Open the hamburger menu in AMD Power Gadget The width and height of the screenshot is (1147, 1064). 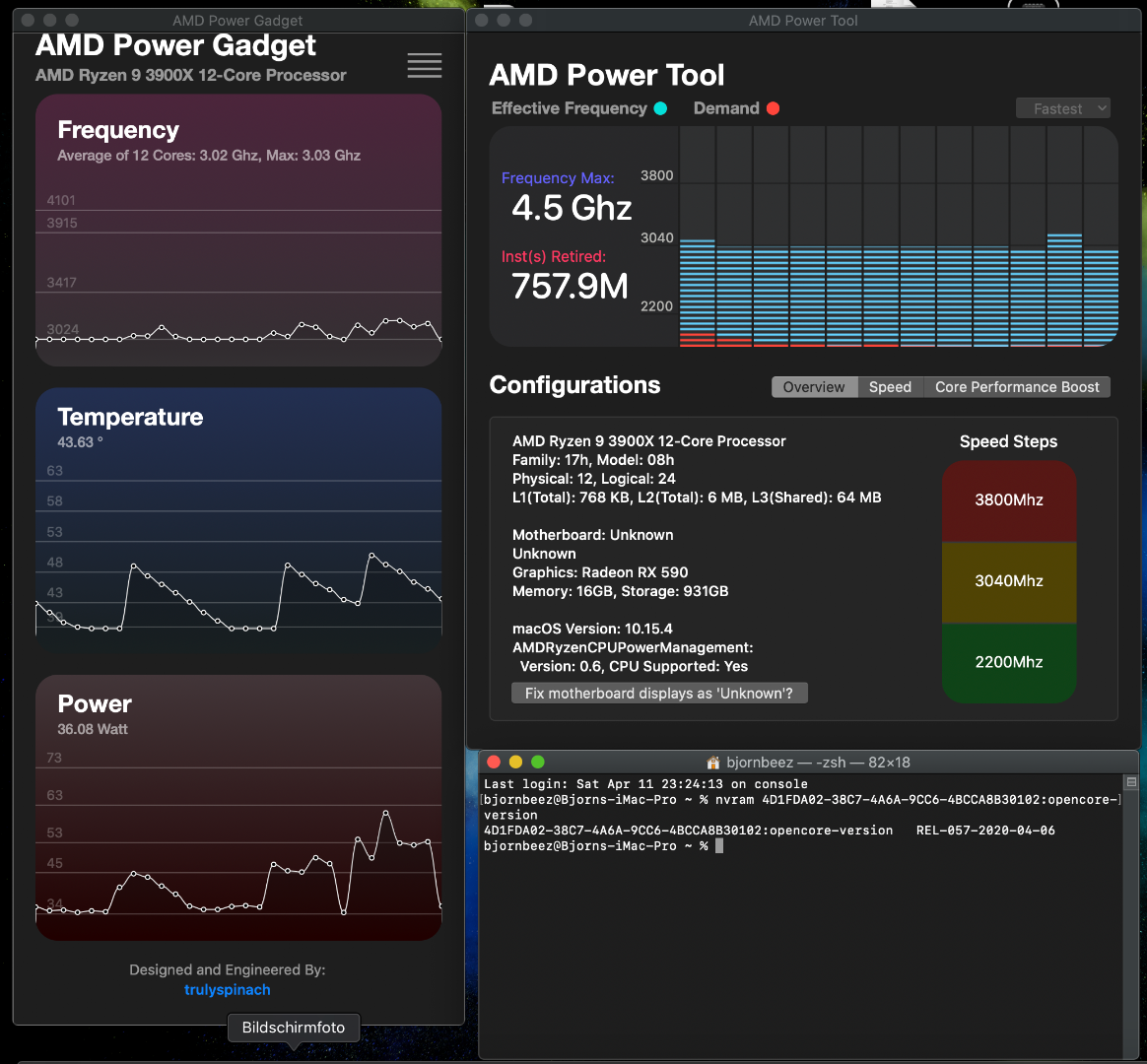point(425,65)
